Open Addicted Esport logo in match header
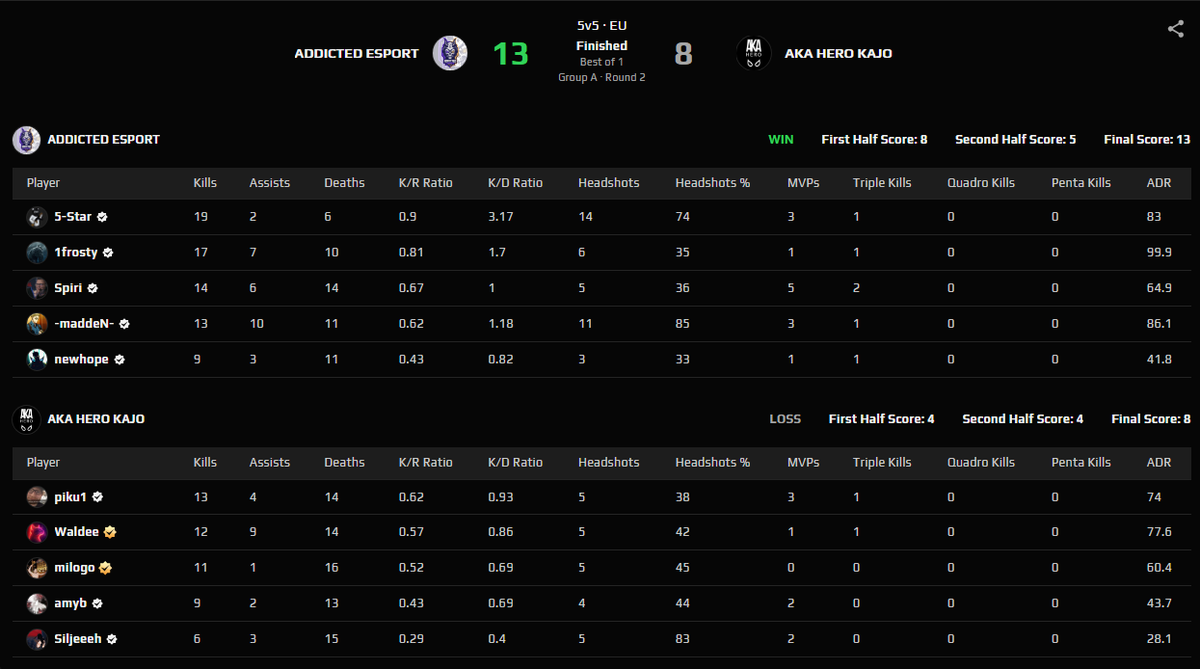The image size is (1200, 669). point(450,53)
